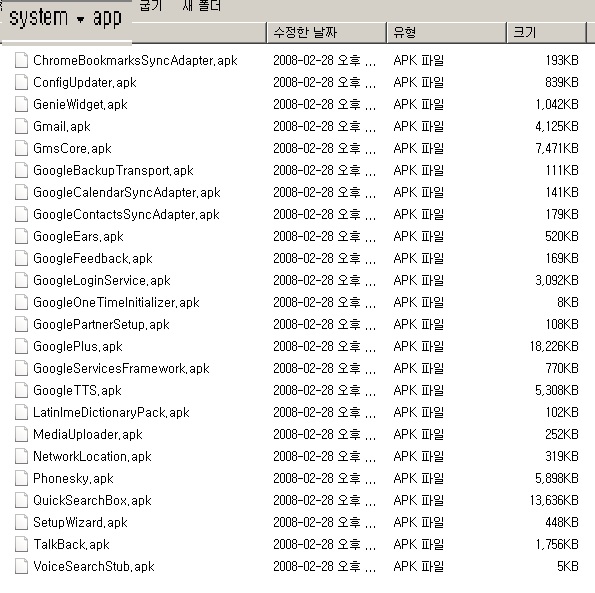Click file icon next to GoogleTTS.apk

(21, 390)
